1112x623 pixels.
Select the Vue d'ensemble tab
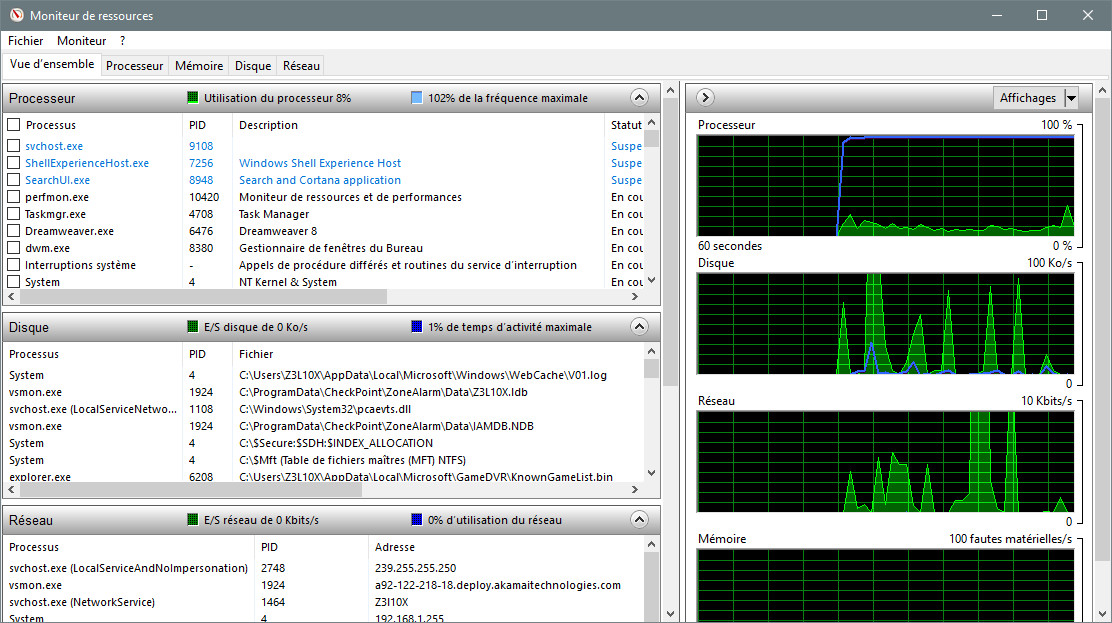[x=52, y=64]
